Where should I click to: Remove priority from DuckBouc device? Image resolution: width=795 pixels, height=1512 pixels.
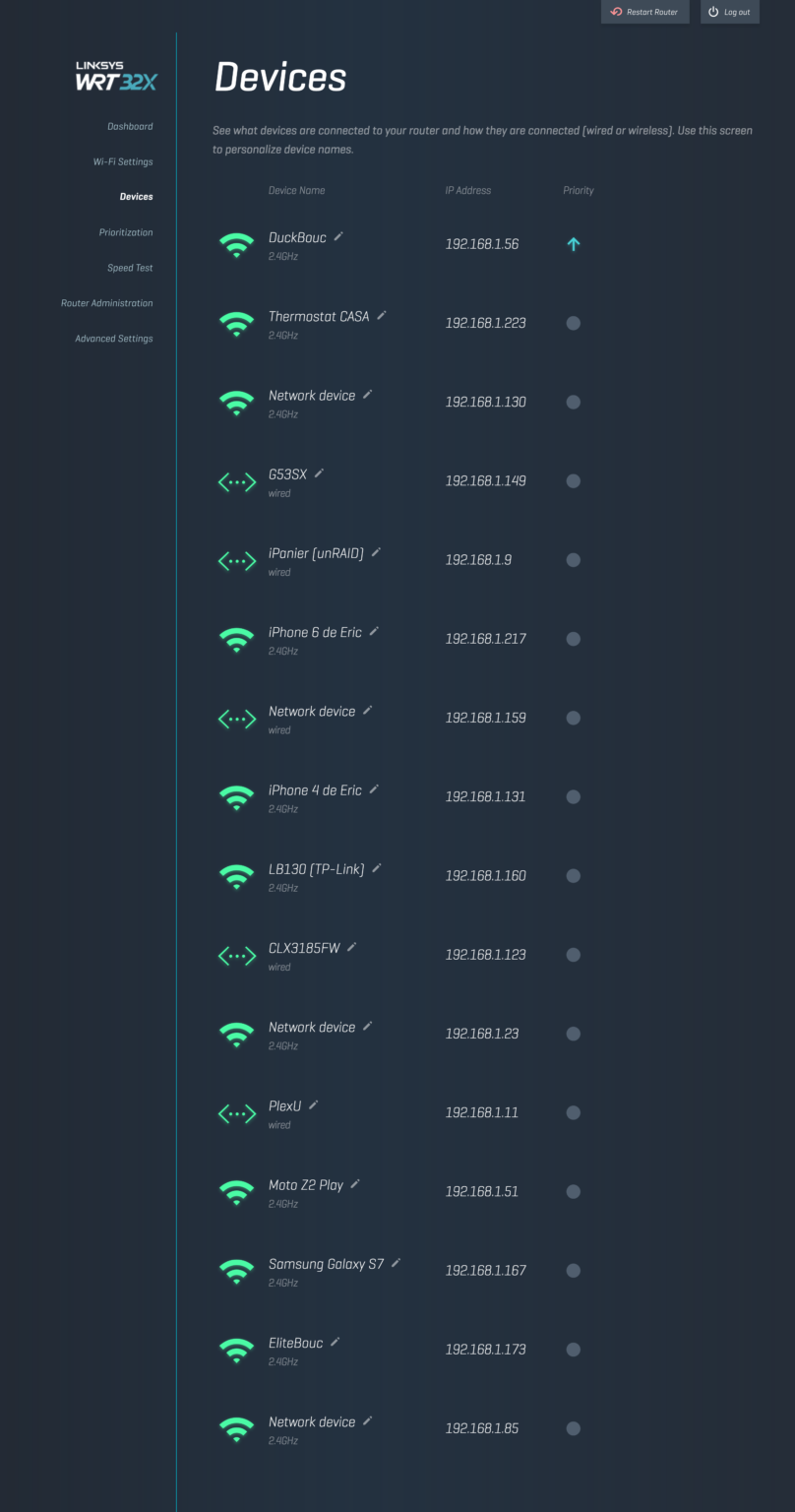click(574, 244)
